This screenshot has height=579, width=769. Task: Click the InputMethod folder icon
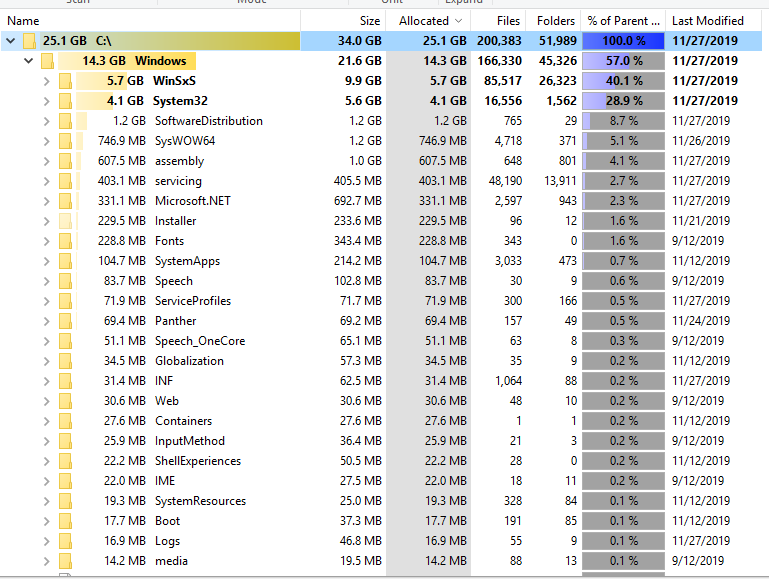tap(65, 441)
